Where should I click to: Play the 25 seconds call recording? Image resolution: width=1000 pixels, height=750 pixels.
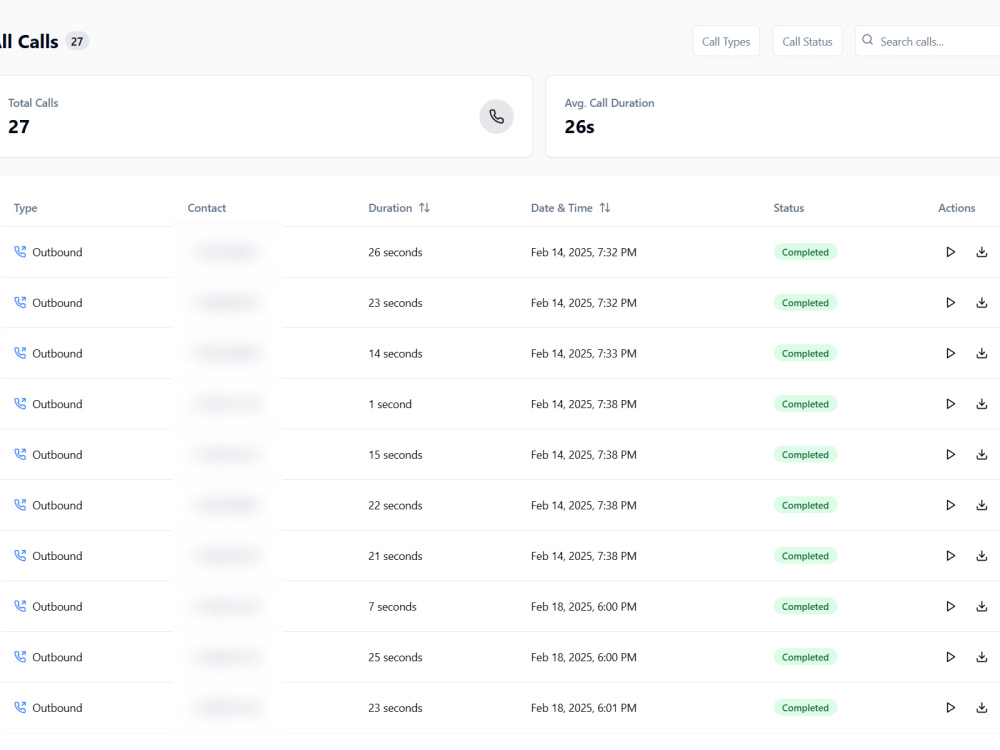tap(950, 657)
